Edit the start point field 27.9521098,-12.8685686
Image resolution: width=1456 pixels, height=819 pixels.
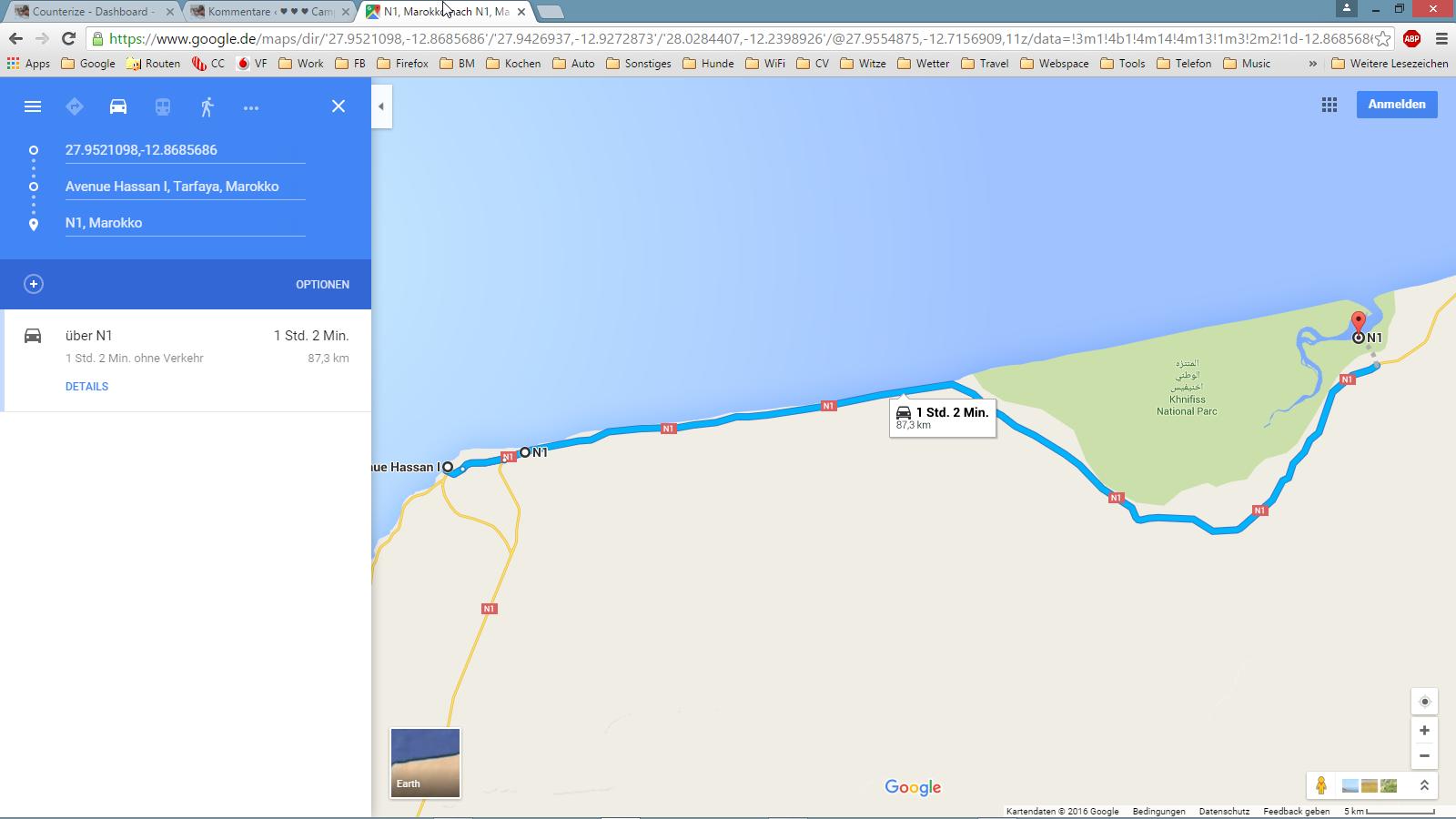point(185,150)
